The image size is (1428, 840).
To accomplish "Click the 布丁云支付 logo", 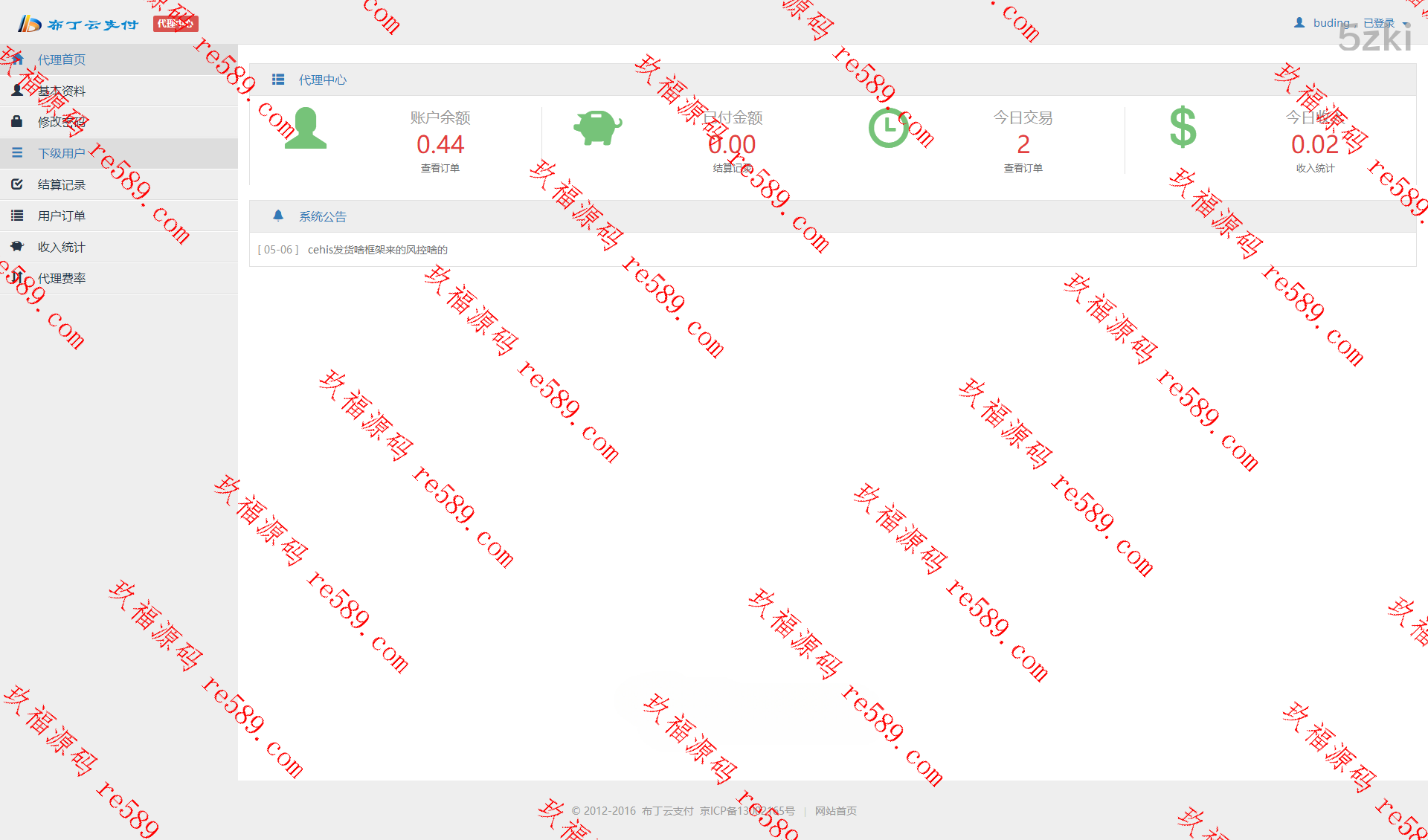I will click(x=78, y=24).
